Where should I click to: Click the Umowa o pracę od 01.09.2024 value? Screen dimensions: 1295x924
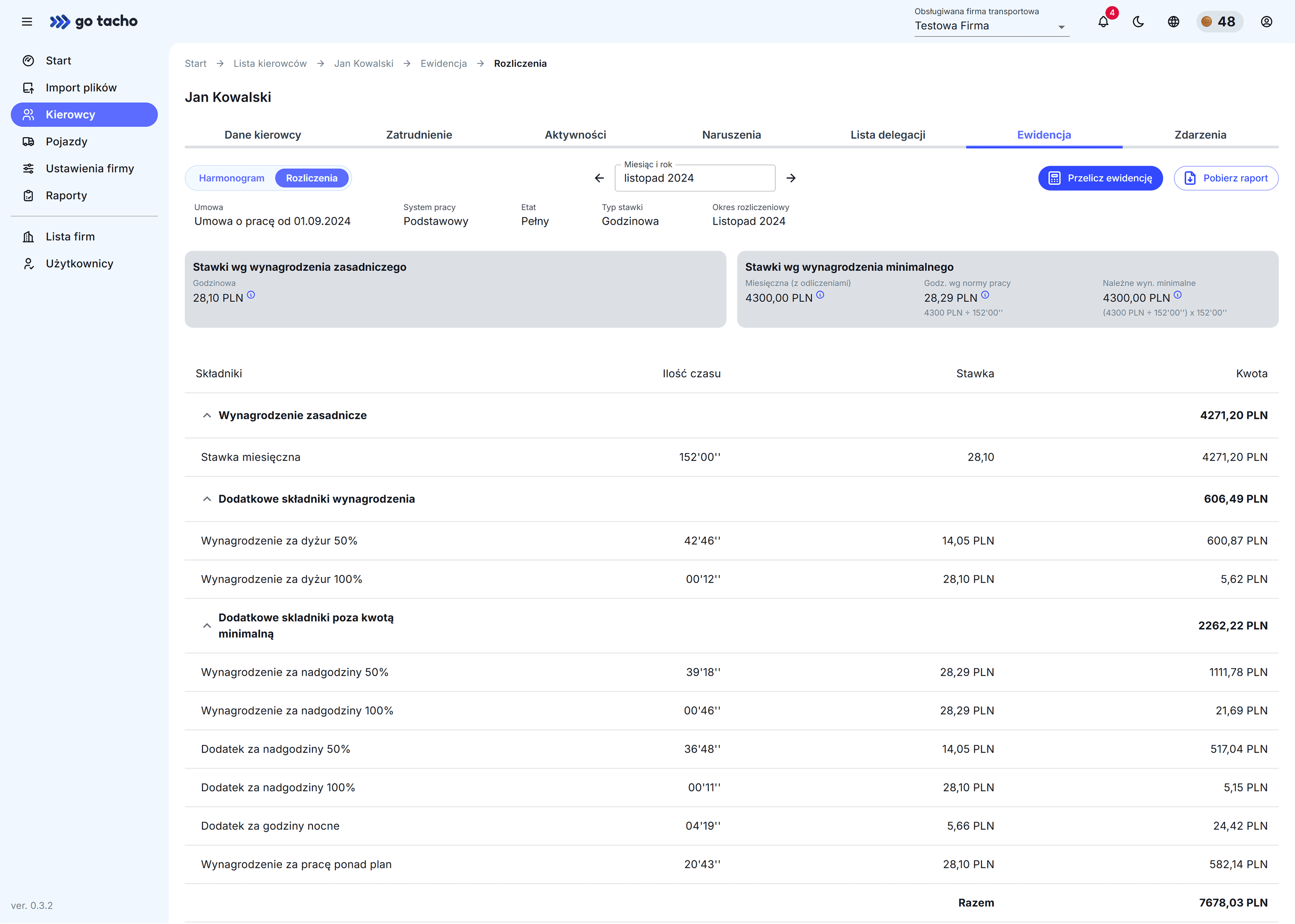point(272,221)
